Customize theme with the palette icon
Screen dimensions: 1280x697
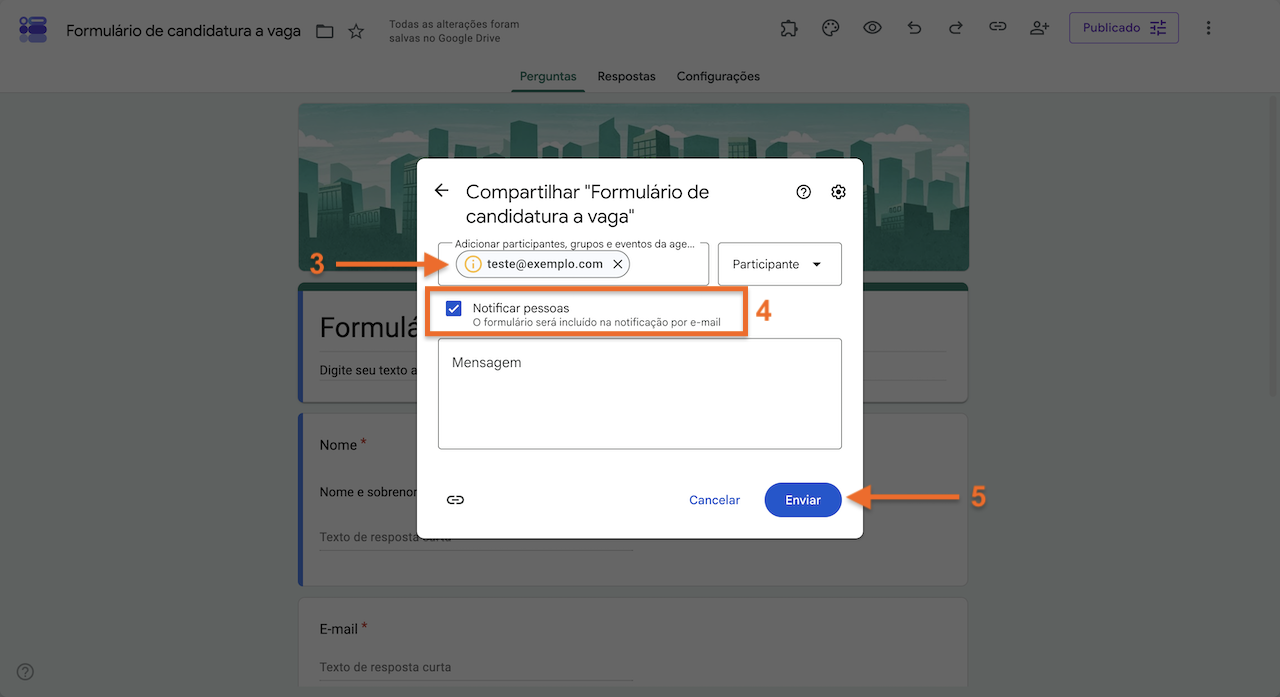click(x=830, y=28)
